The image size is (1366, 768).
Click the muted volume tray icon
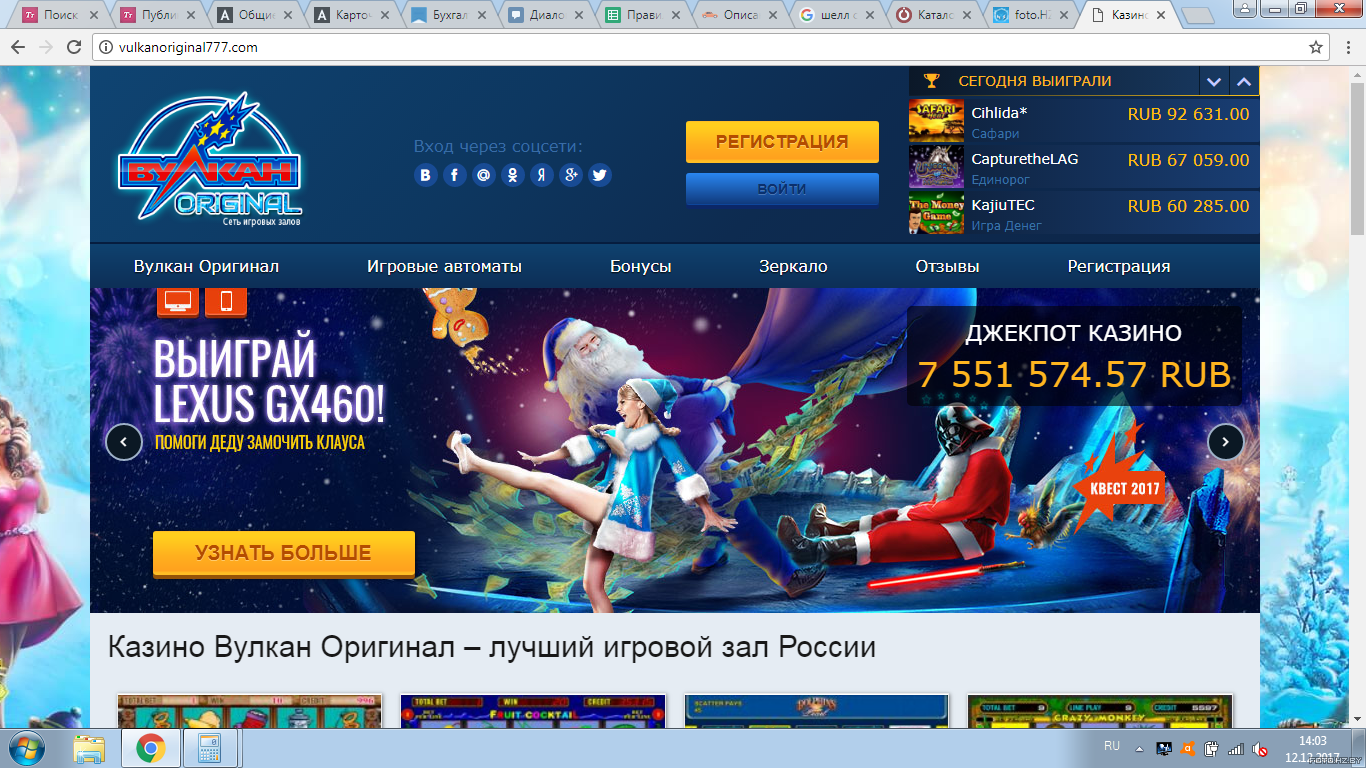click(x=1260, y=749)
